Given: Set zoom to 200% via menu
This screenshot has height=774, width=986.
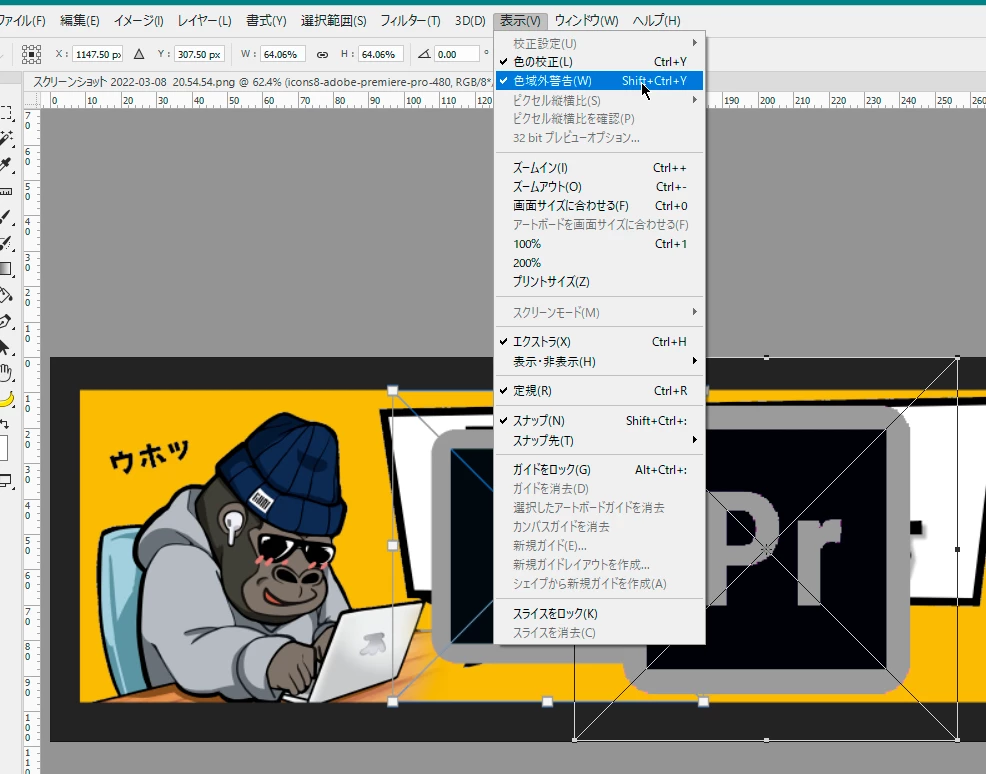Looking at the screenshot, I should 599,263.
